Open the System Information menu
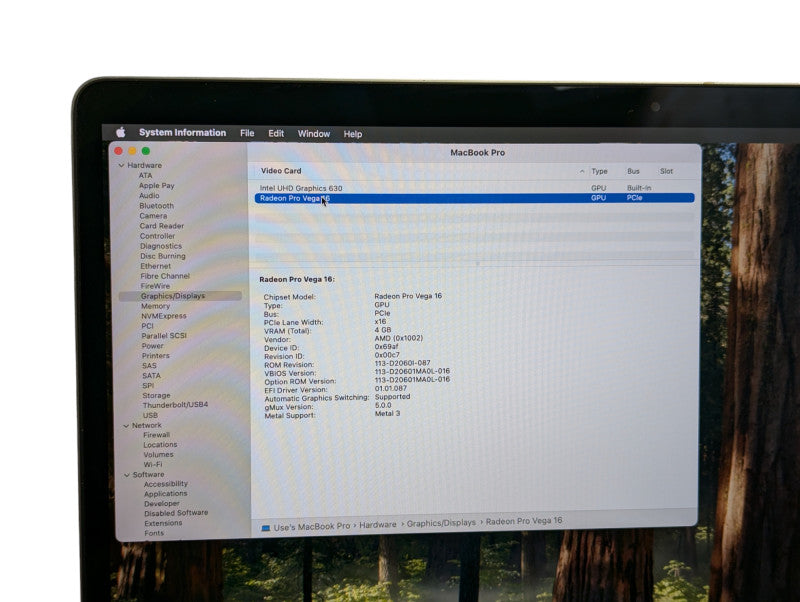Image resolution: width=800 pixels, height=602 pixels. click(182, 133)
